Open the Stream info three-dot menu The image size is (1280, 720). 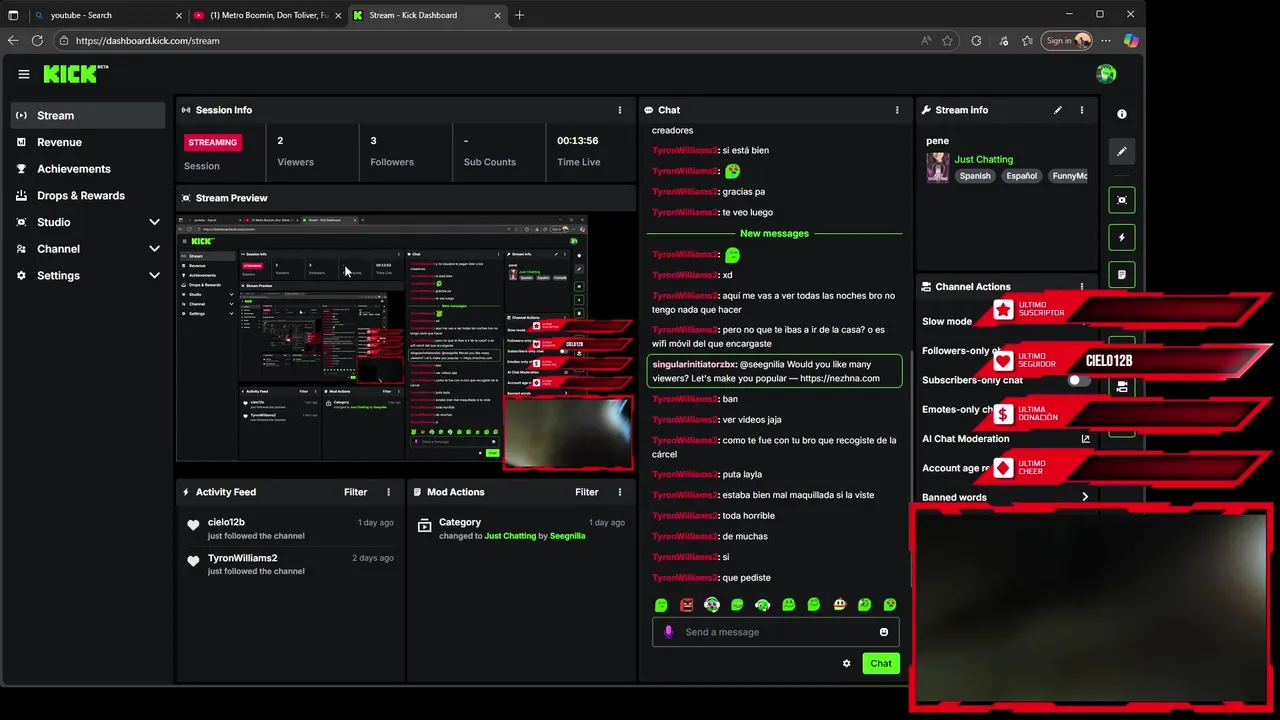pyautogui.click(x=1081, y=110)
